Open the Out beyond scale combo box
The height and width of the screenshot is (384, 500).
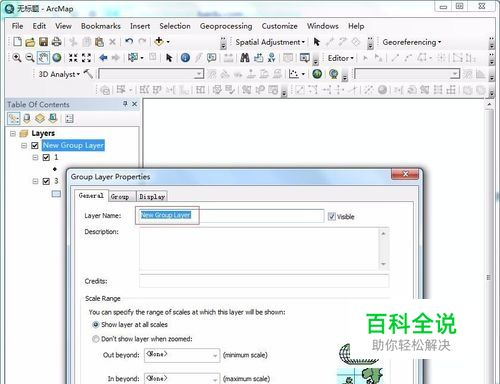(182, 355)
